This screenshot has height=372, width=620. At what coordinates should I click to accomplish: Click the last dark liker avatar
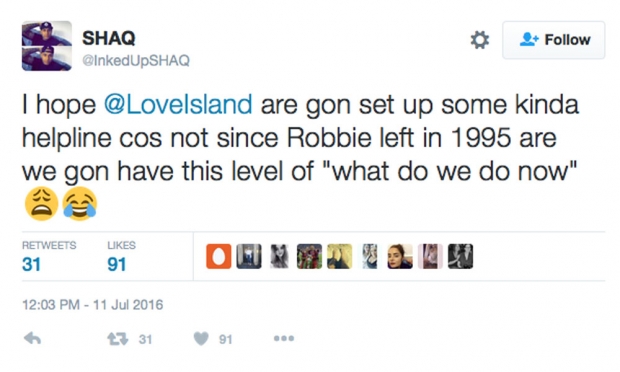[x=460, y=256]
